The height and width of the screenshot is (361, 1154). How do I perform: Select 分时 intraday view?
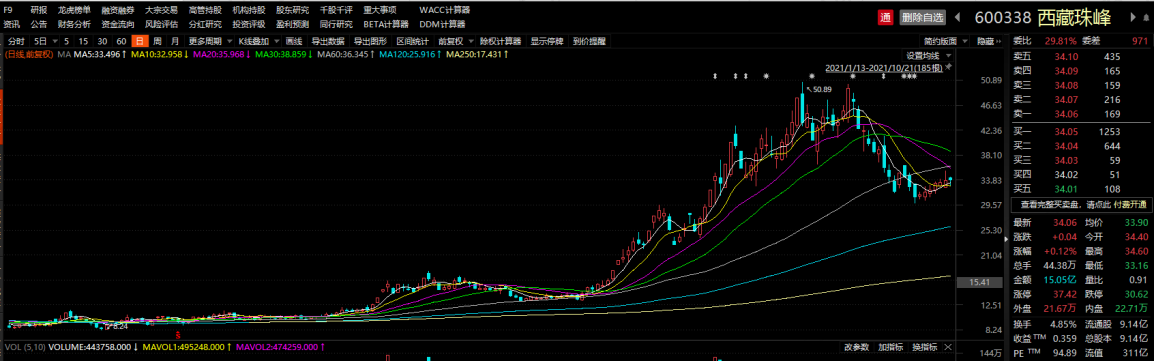click(x=16, y=41)
